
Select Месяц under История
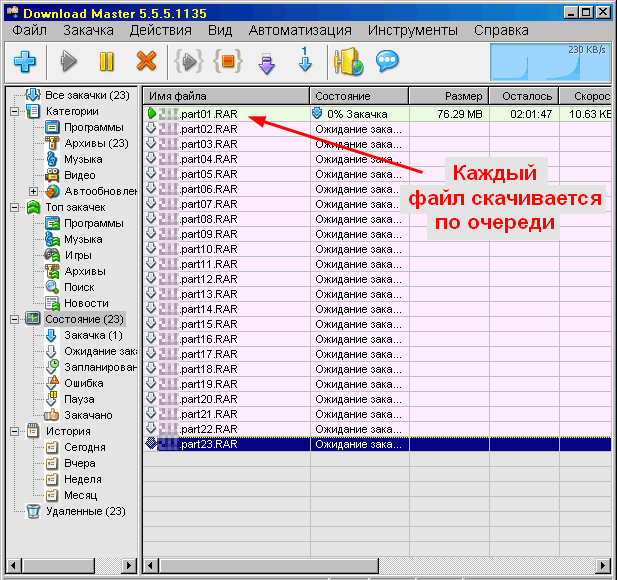click(x=80, y=495)
